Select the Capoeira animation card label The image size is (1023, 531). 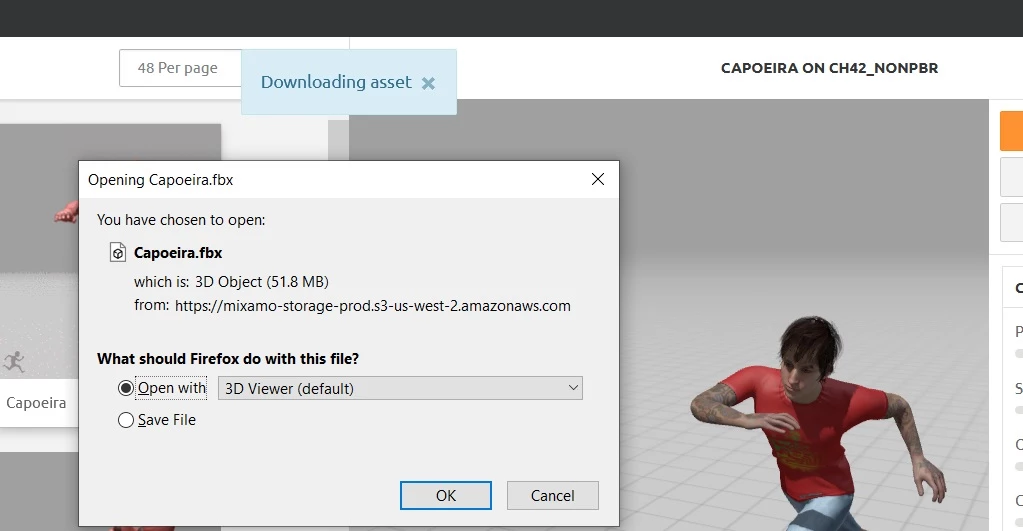click(x=37, y=403)
